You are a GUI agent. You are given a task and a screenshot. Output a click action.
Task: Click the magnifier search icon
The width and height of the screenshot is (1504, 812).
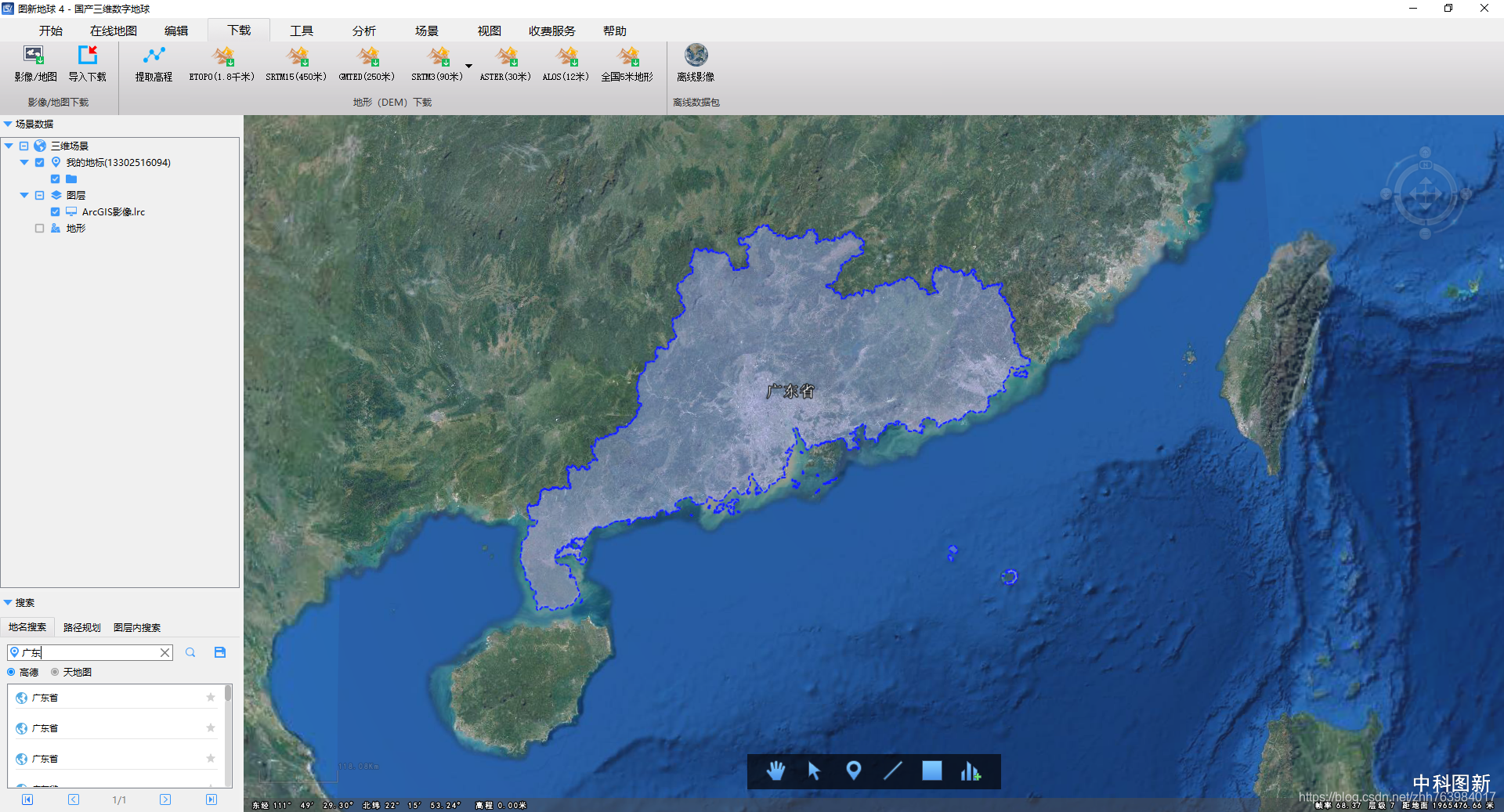tap(190, 652)
